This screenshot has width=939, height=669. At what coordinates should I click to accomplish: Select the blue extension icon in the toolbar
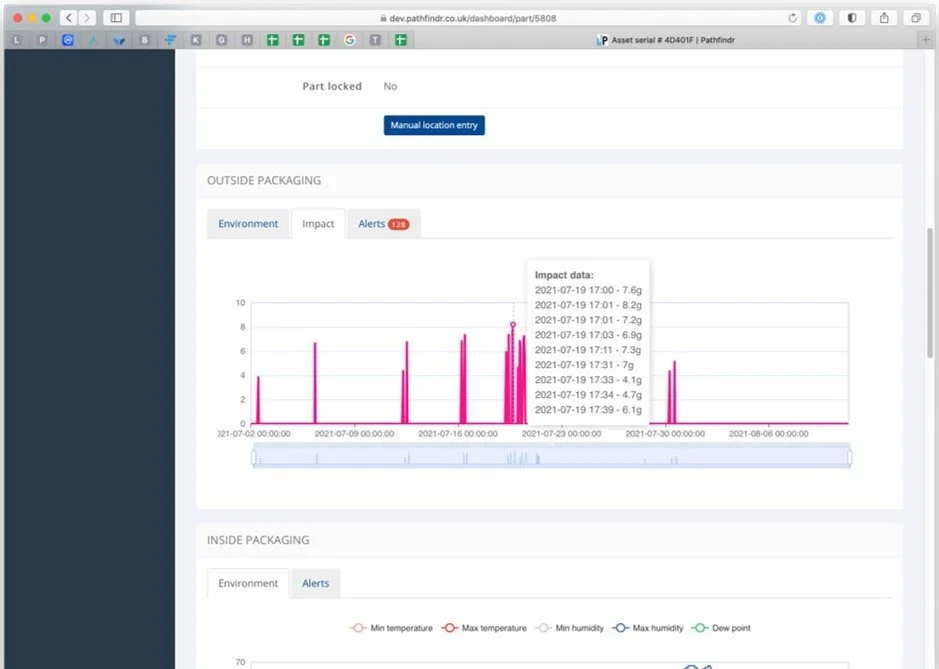tap(819, 17)
